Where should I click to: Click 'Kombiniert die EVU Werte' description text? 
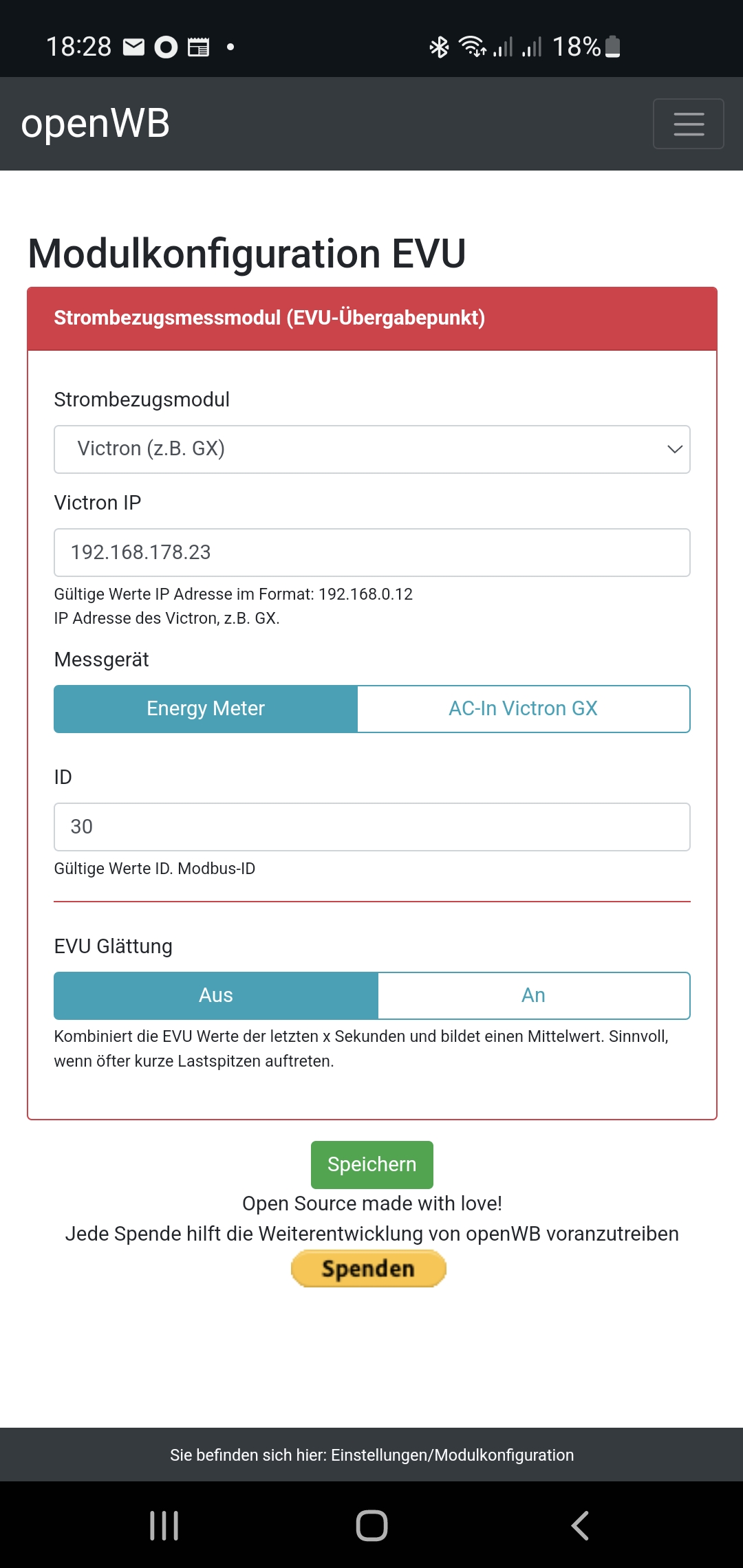(x=362, y=1049)
